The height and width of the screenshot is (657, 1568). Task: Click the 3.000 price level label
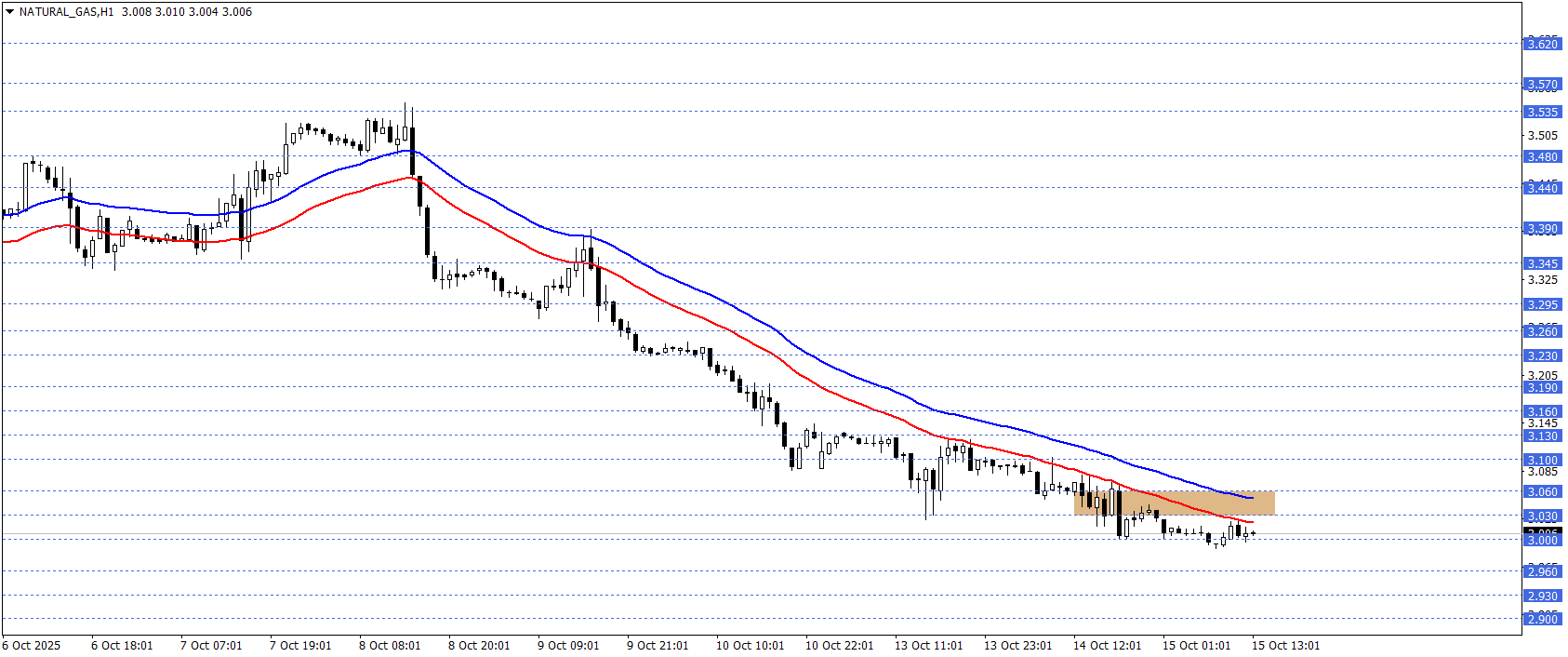tap(1543, 541)
